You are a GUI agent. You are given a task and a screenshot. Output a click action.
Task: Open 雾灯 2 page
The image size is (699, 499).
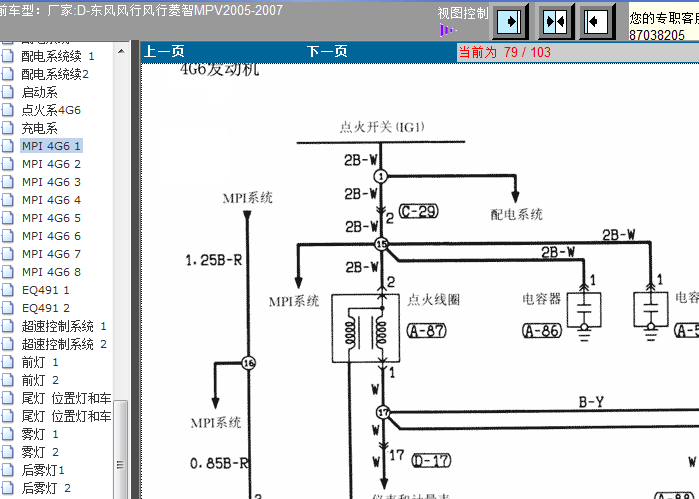click(40, 452)
